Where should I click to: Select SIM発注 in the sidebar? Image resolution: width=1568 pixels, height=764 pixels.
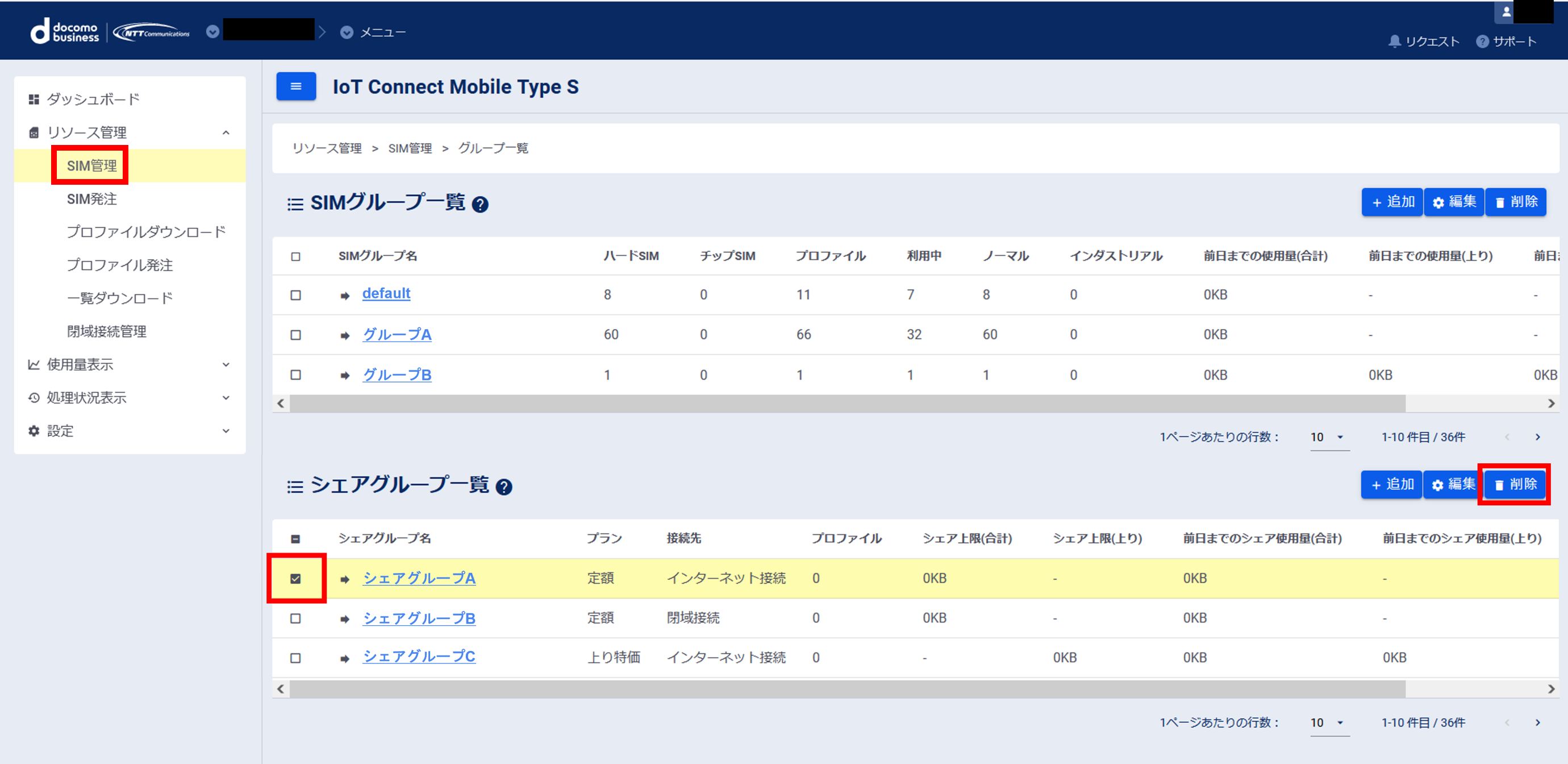pyautogui.click(x=92, y=199)
